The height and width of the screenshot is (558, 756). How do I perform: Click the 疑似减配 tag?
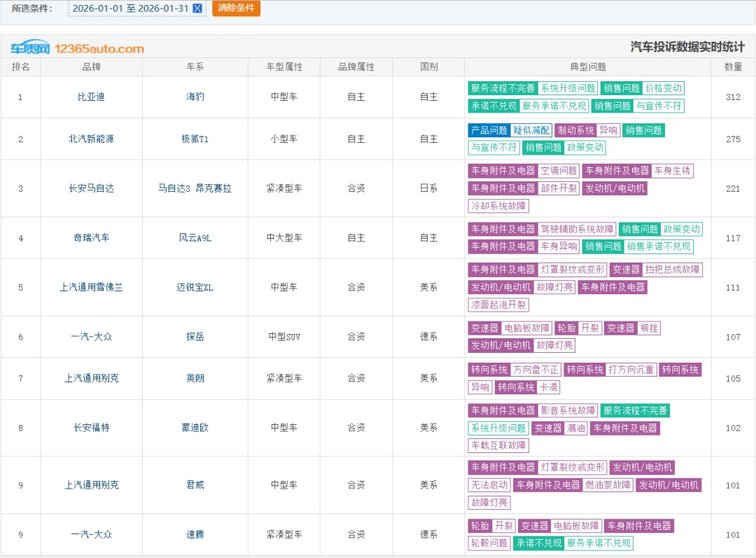point(531,130)
